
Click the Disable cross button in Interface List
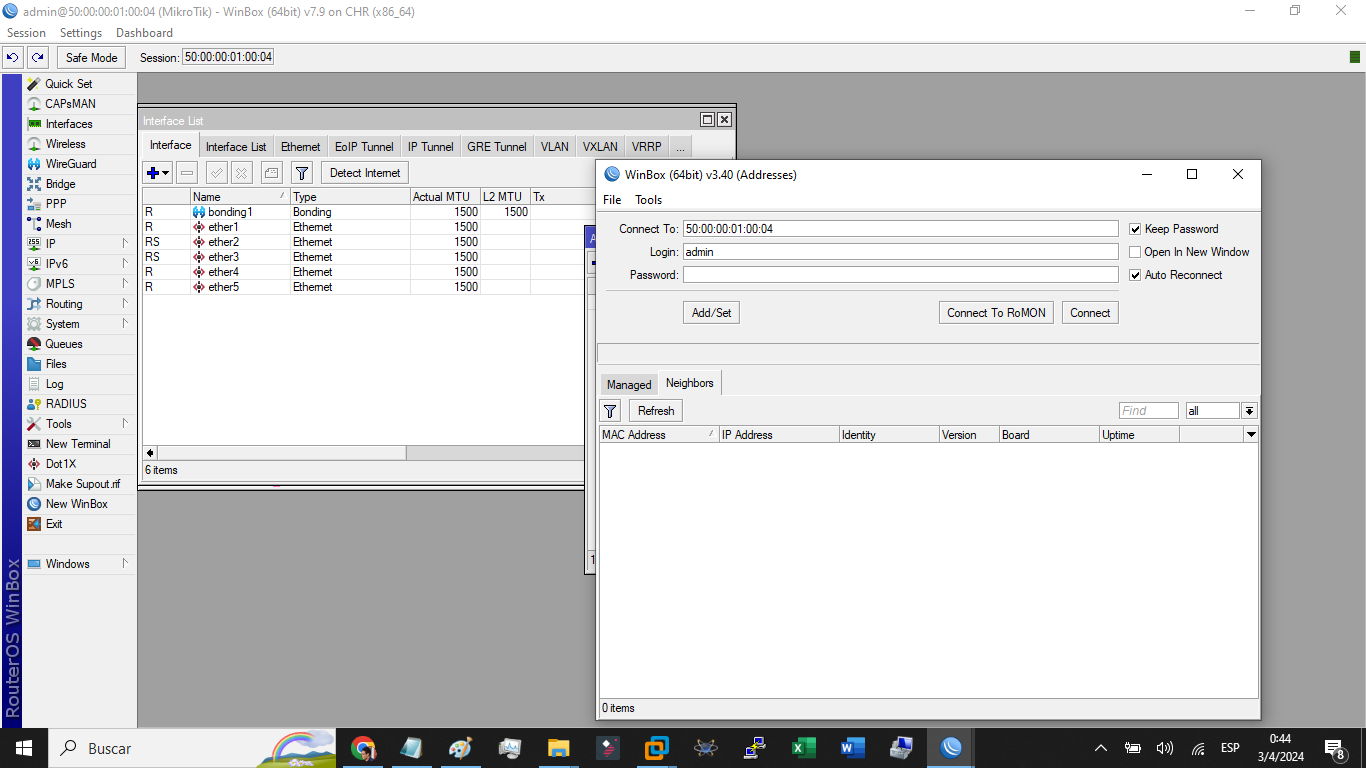tap(241, 173)
